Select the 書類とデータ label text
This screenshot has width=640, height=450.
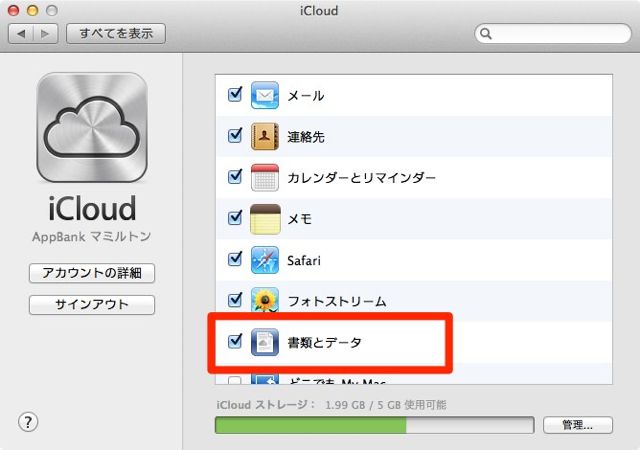click(x=324, y=343)
